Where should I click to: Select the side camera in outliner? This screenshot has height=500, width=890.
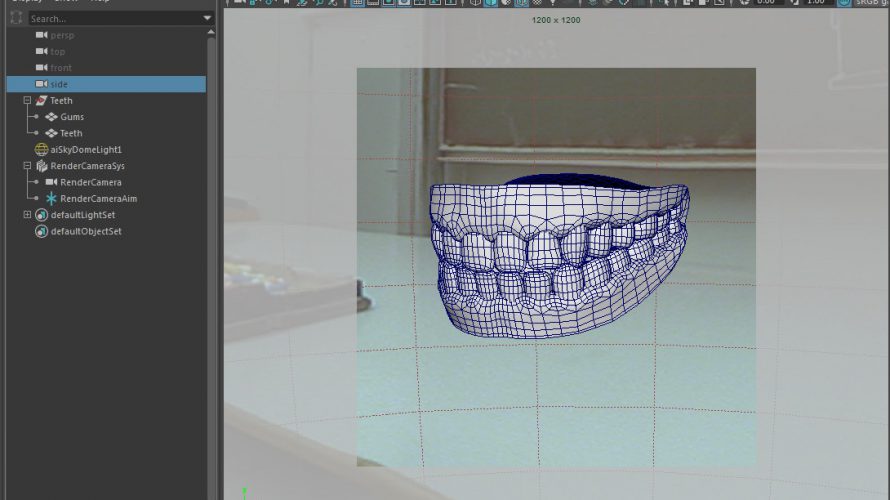[x=59, y=84]
